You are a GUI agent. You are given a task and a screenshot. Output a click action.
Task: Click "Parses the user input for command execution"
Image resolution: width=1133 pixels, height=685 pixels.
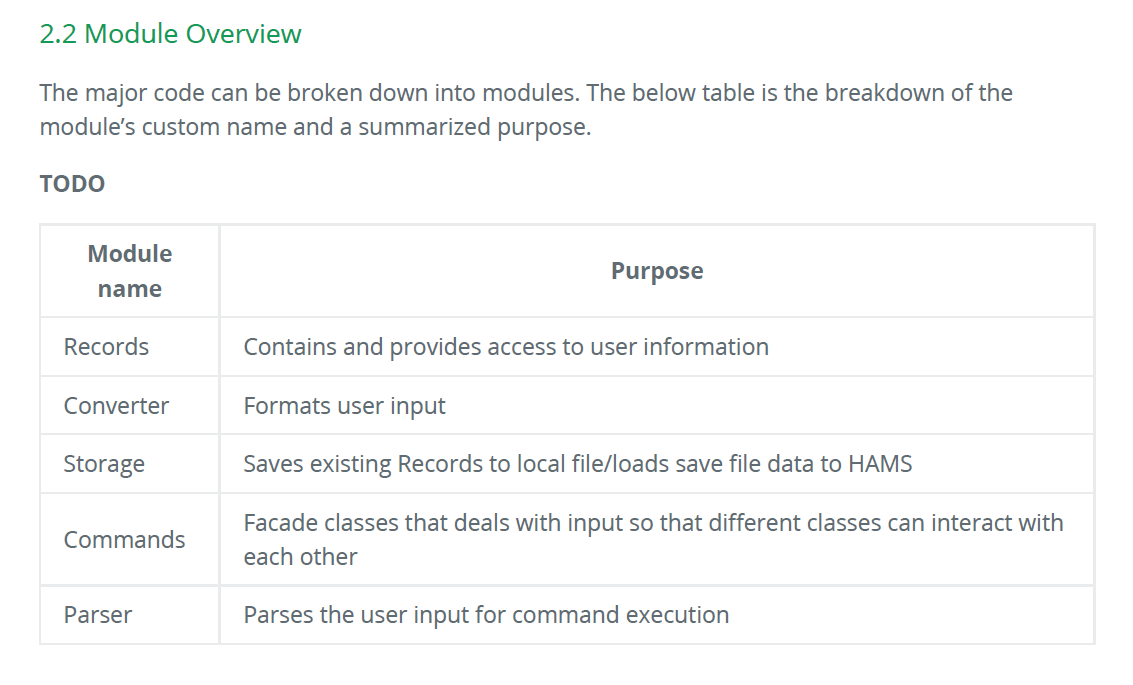[486, 615]
